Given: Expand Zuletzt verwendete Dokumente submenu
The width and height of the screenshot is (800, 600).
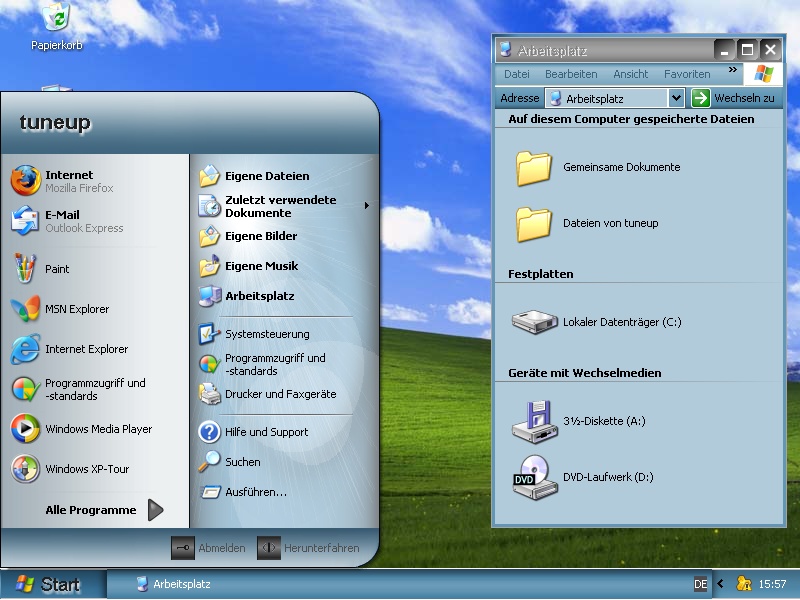Looking at the screenshot, I should coord(280,206).
